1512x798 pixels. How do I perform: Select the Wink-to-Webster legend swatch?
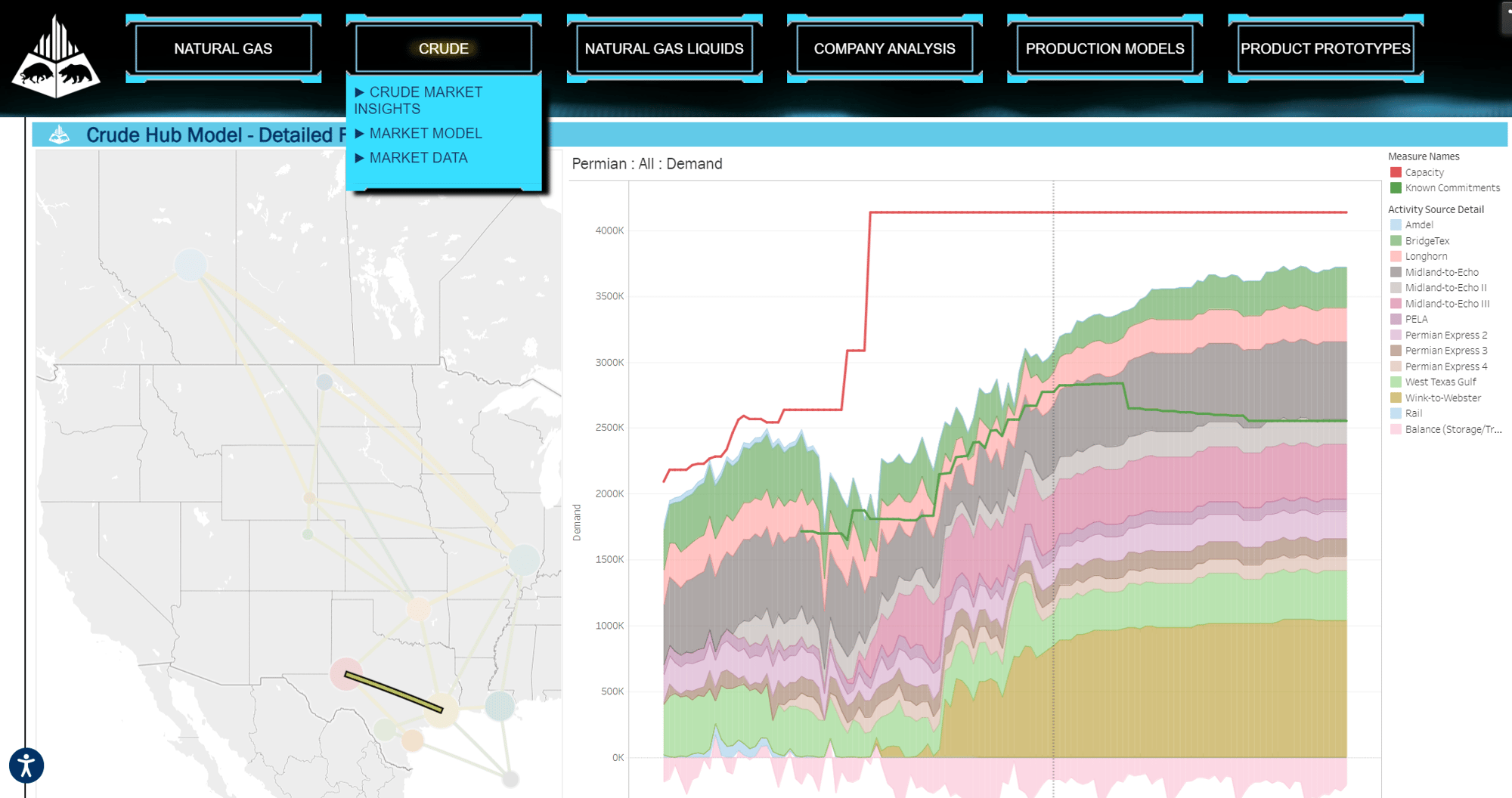click(x=1396, y=397)
